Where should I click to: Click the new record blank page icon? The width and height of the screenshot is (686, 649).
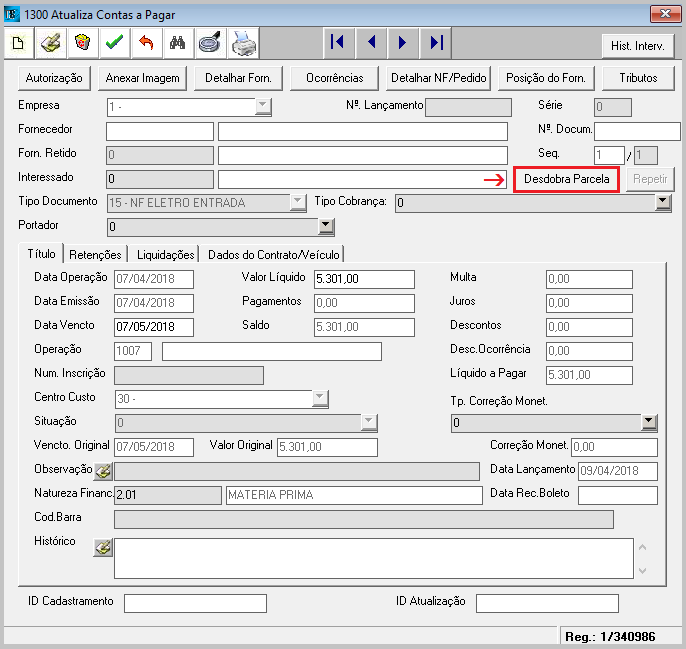19,43
